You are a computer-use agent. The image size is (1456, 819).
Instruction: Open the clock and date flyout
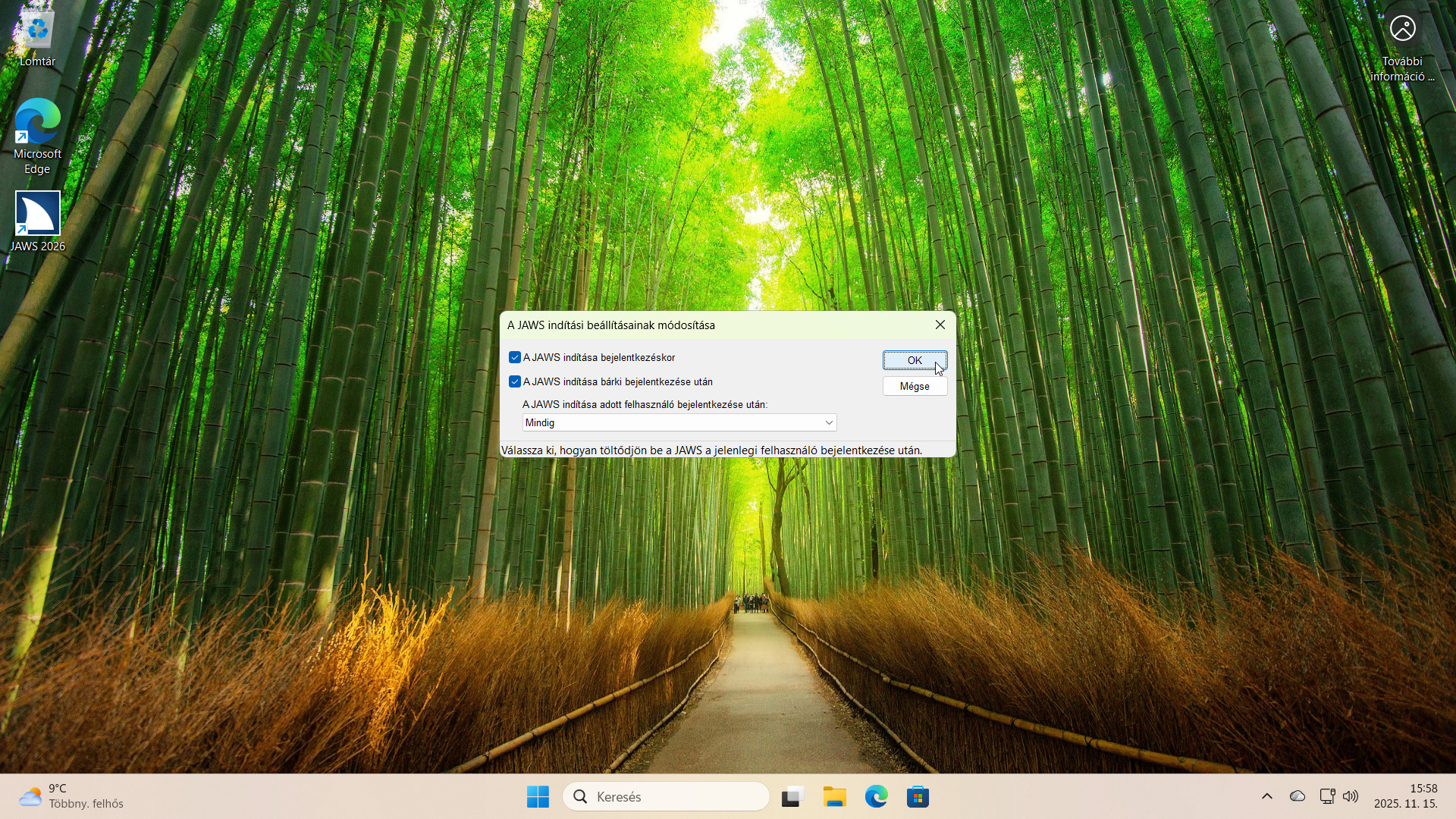click(1405, 796)
